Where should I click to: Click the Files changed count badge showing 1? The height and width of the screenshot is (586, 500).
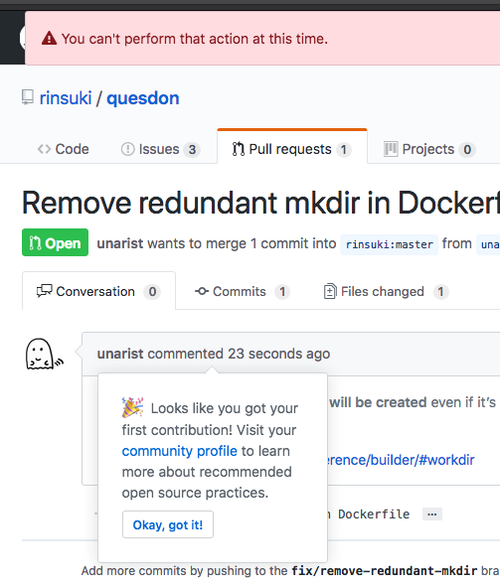[x=441, y=292]
